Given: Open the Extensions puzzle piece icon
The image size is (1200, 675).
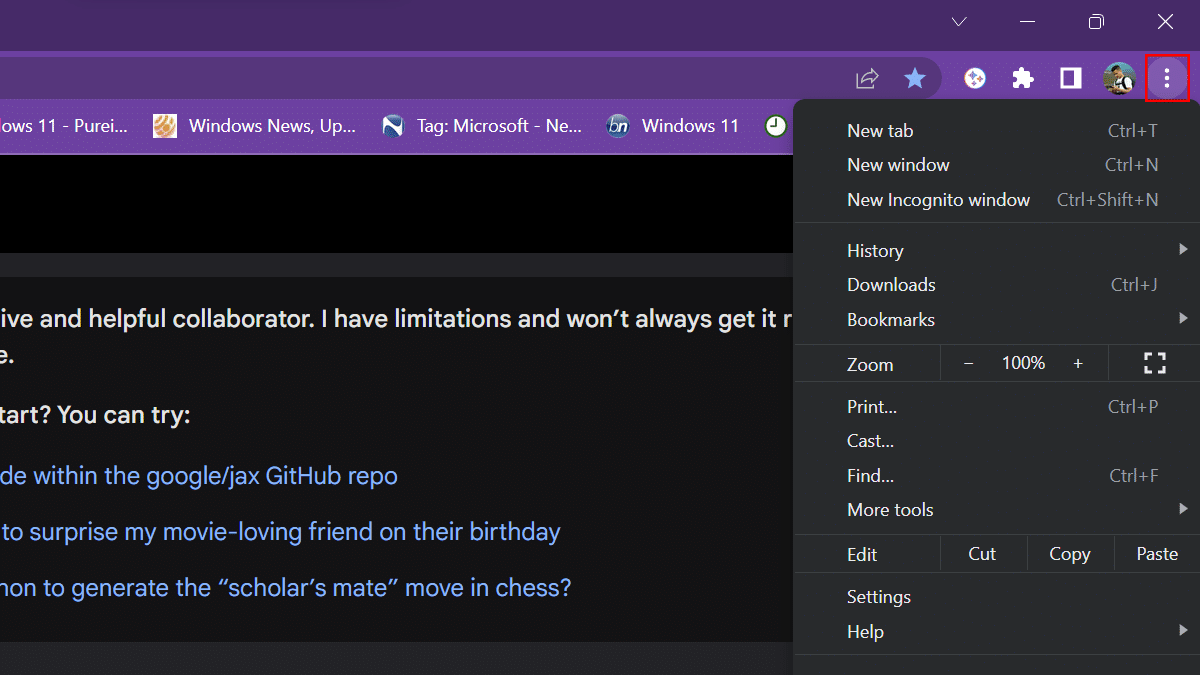Looking at the screenshot, I should pos(1023,78).
